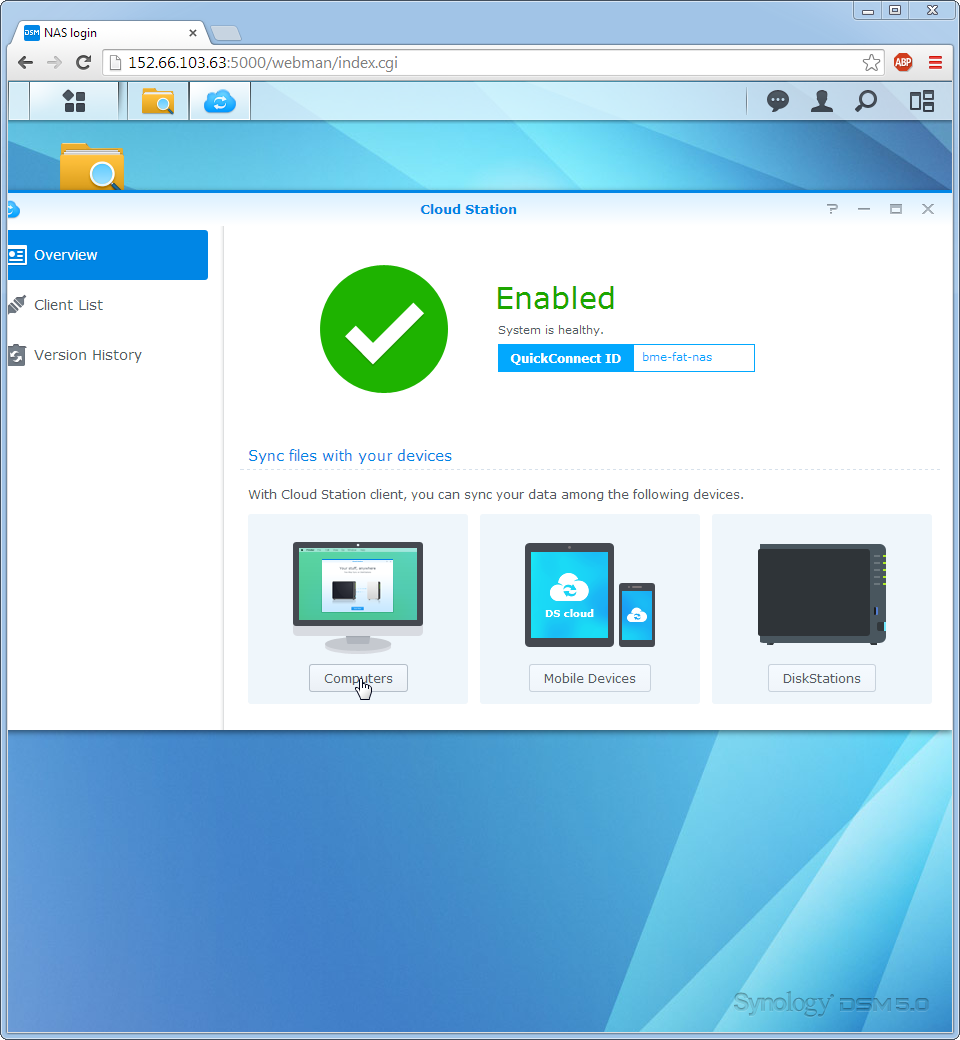Click the QuickConnect ID field
960x1040 pixels.
point(693,358)
